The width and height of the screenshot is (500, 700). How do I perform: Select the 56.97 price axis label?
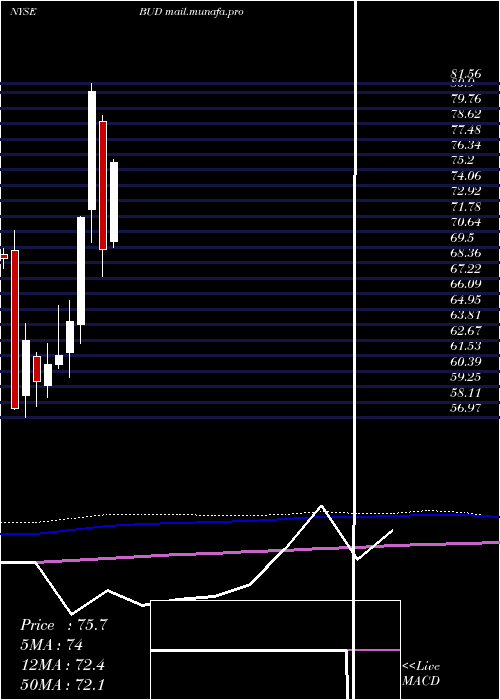pos(466,408)
